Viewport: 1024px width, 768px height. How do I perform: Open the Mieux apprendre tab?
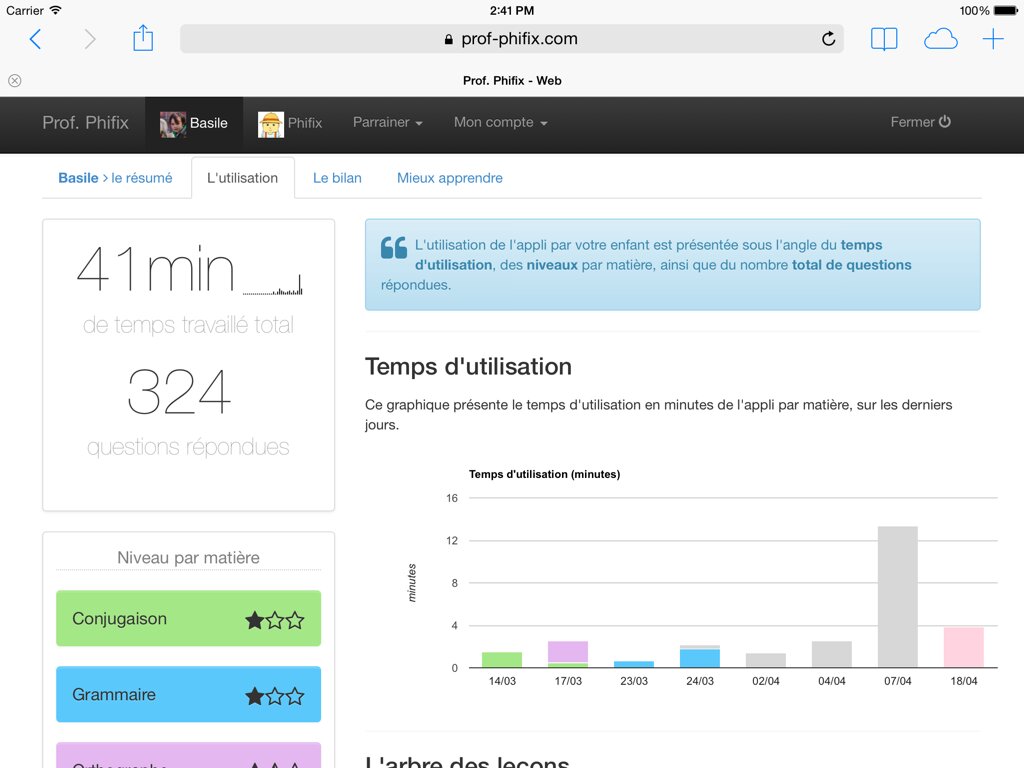point(450,178)
